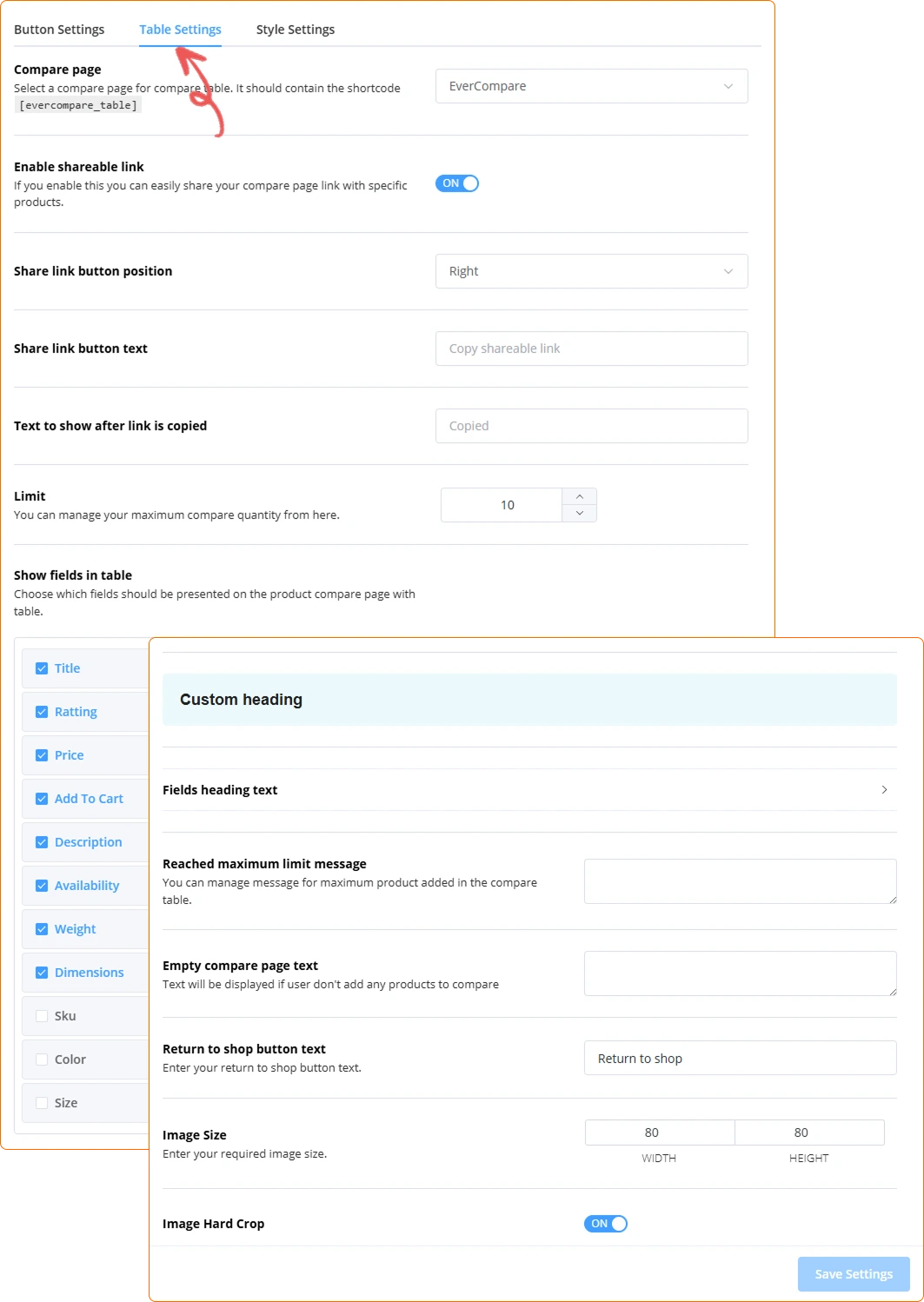Uncheck the Price field checkbox
Image resolution: width=924 pixels, height=1302 pixels.
click(x=42, y=755)
